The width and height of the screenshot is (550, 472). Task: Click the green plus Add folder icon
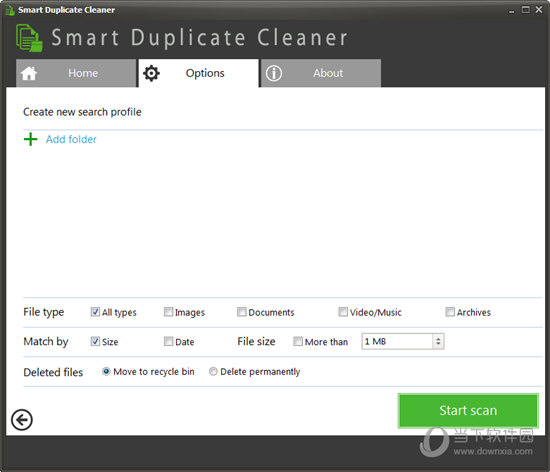click(31, 139)
